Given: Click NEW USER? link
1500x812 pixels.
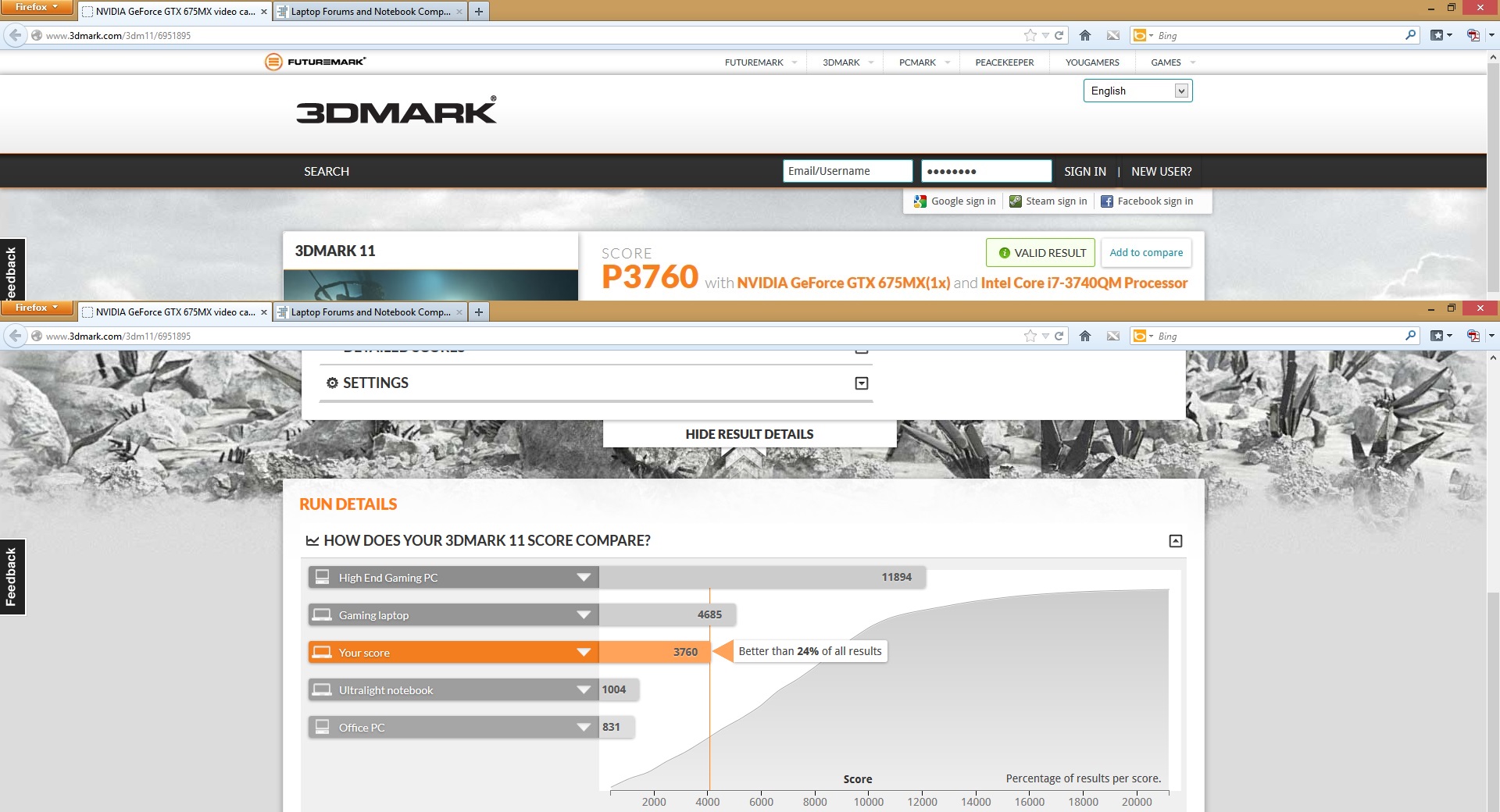Looking at the screenshot, I should pos(1161,172).
